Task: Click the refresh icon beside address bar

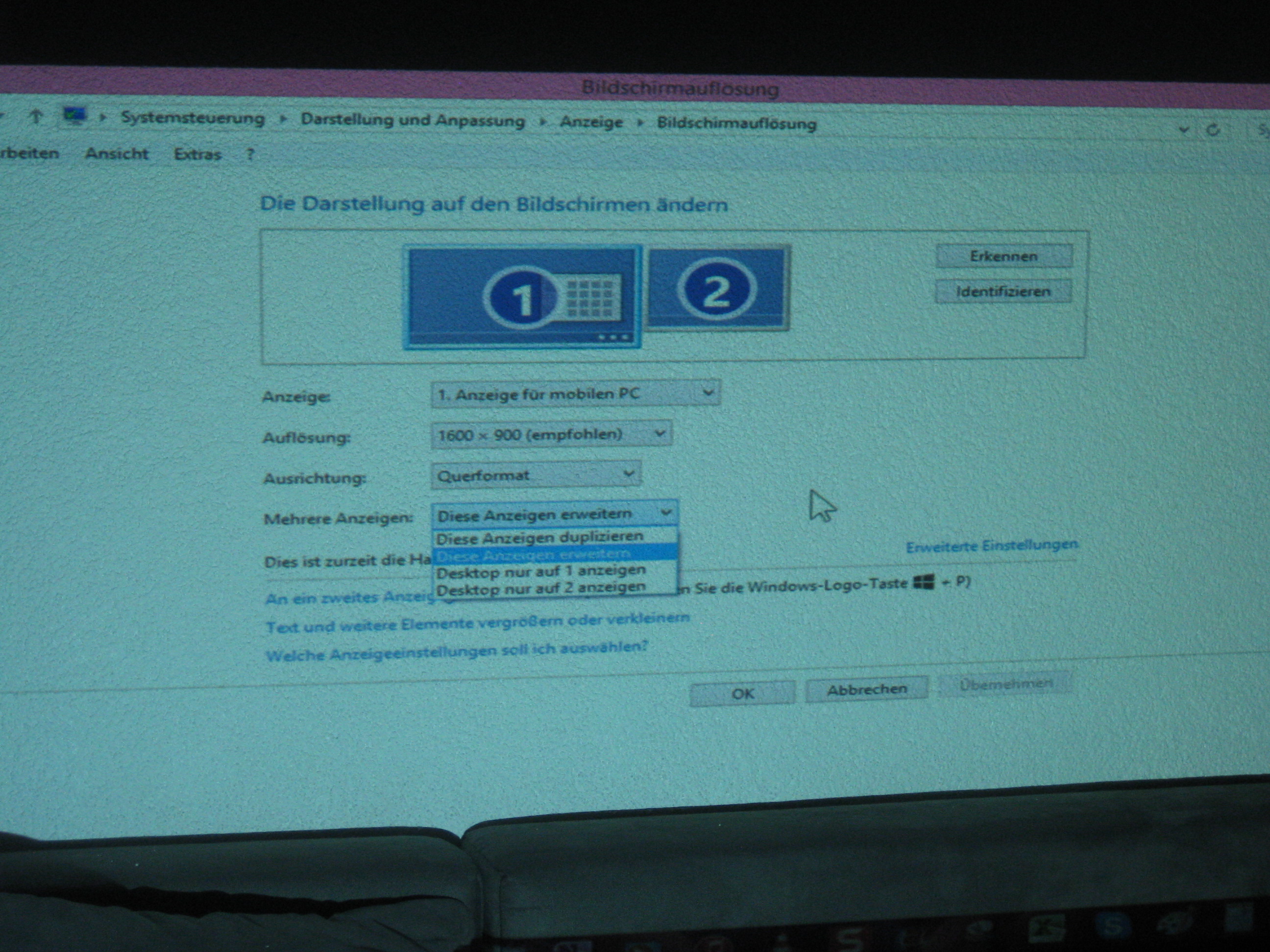Action: (1213, 131)
